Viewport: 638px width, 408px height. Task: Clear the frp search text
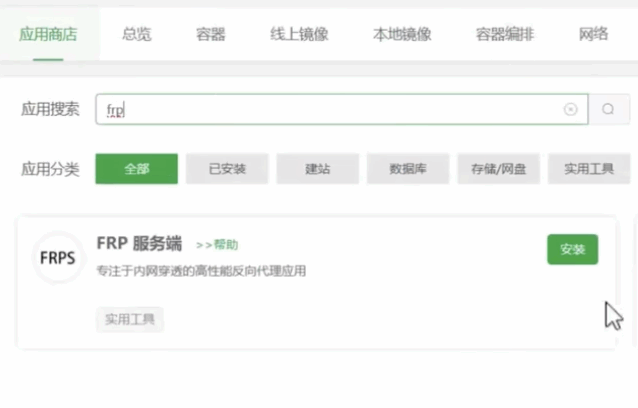tap(570, 110)
